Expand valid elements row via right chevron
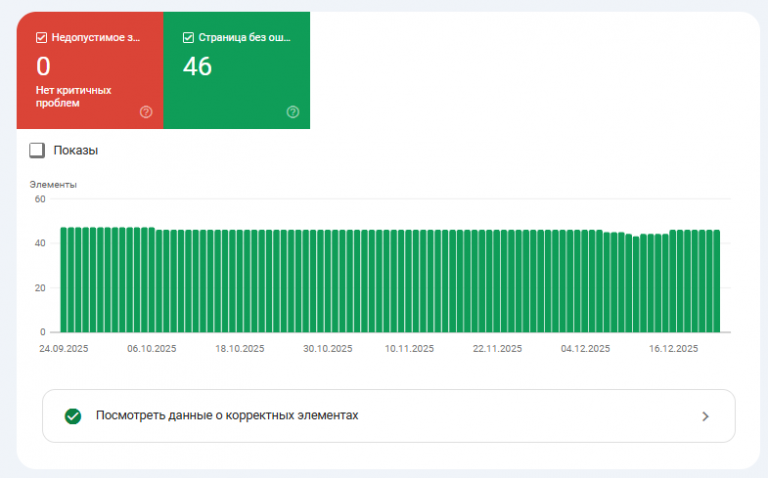768x478 pixels. click(705, 416)
